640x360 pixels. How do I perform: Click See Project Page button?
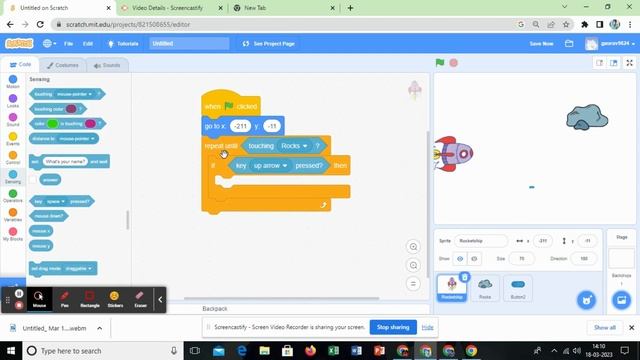pyautogui.click(x=268, y=43)
